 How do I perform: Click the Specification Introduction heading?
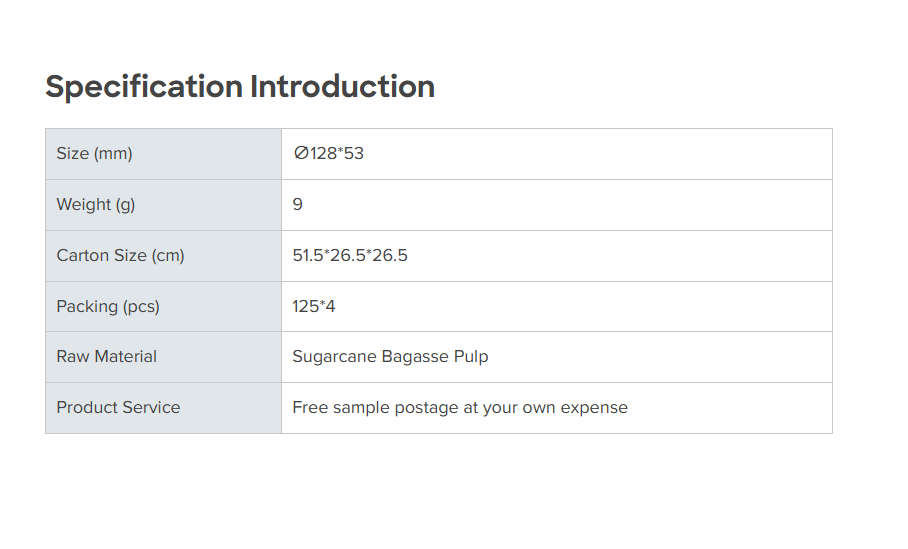240,87
